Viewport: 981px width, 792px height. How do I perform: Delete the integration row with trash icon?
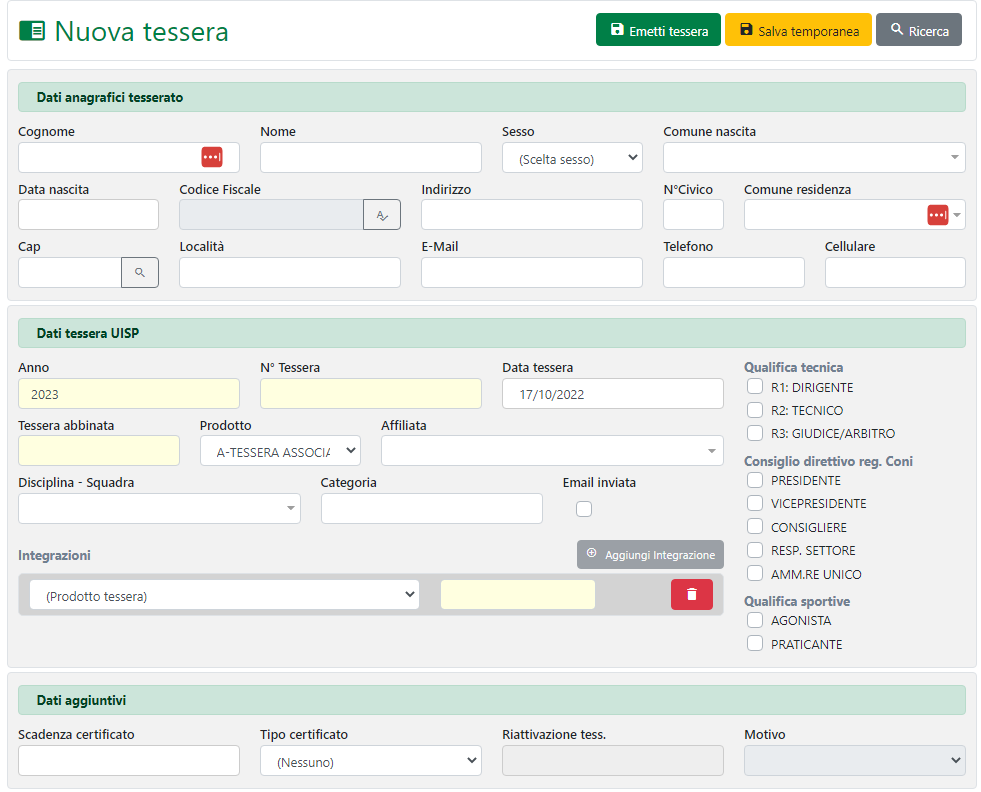pos(691,594)
